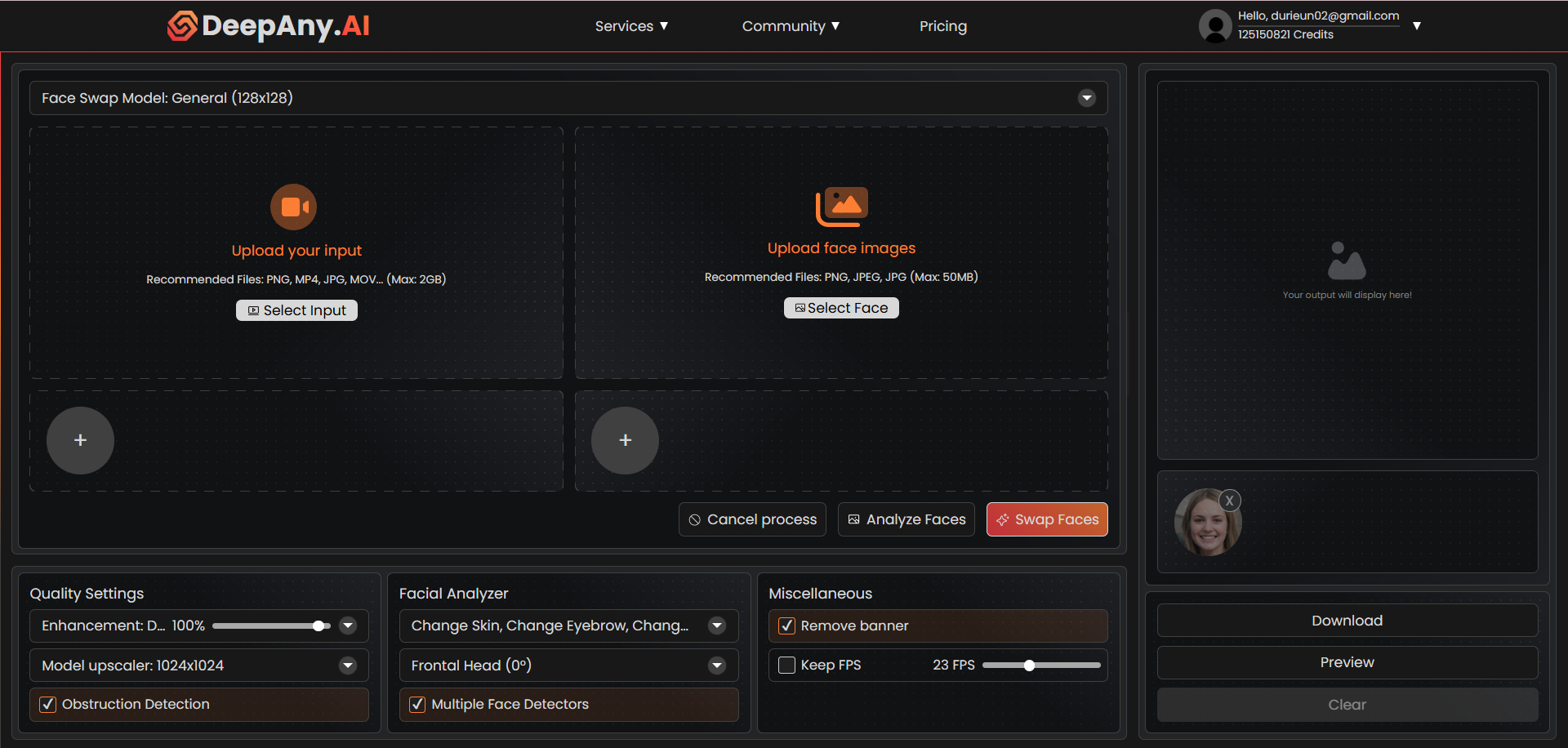This screenshot has width=1568, height=748.
Task: Click the Download button
Action: pyautogui.click(x=1347, y=621)
